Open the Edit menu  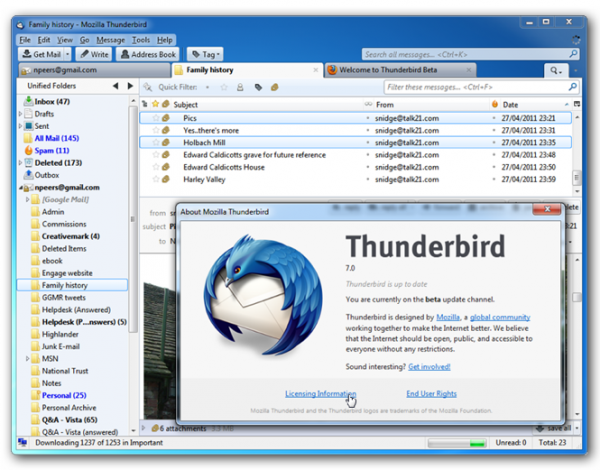pos(44,40)
